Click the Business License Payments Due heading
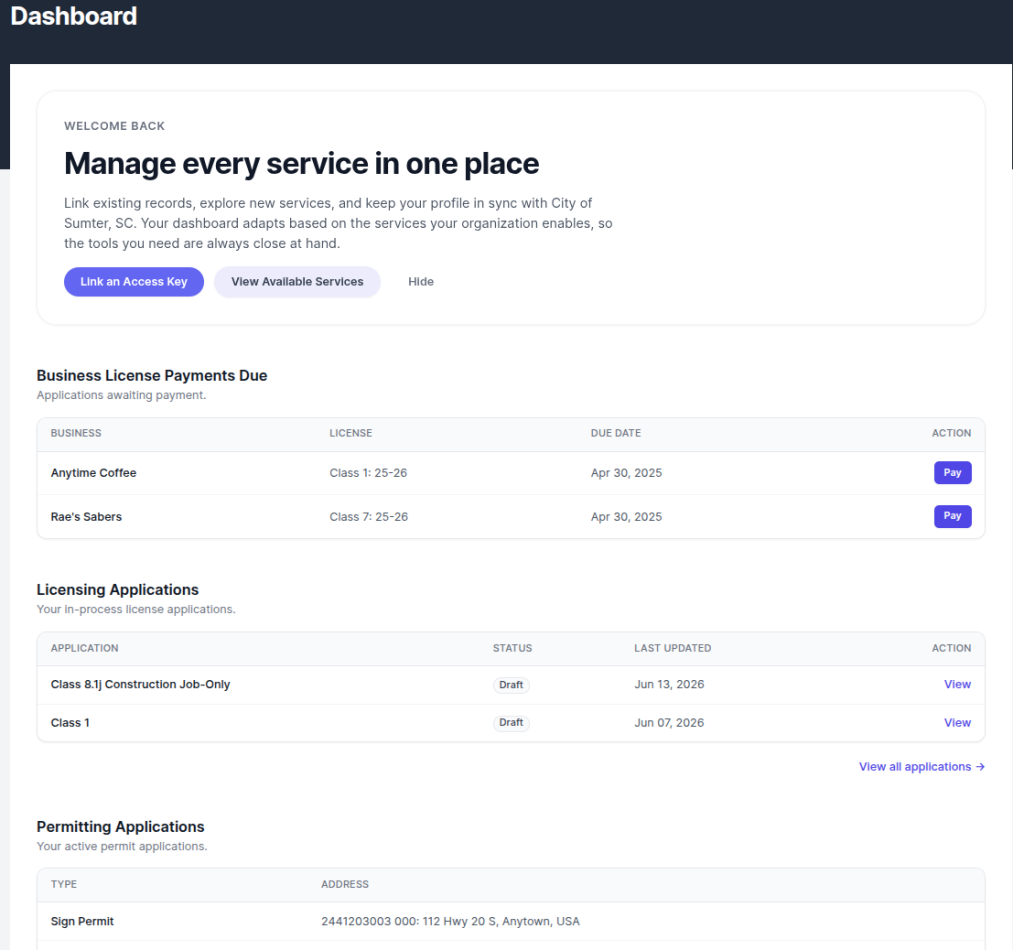 point(152,375)
